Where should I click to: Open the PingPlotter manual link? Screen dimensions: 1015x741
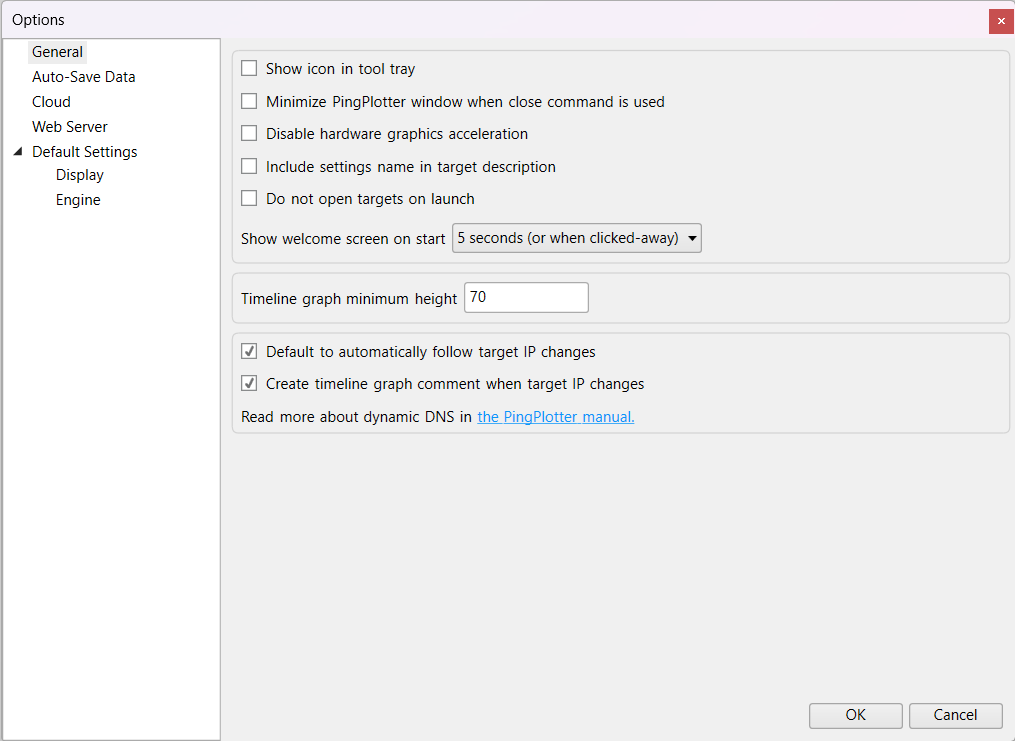tap(555, 417)
